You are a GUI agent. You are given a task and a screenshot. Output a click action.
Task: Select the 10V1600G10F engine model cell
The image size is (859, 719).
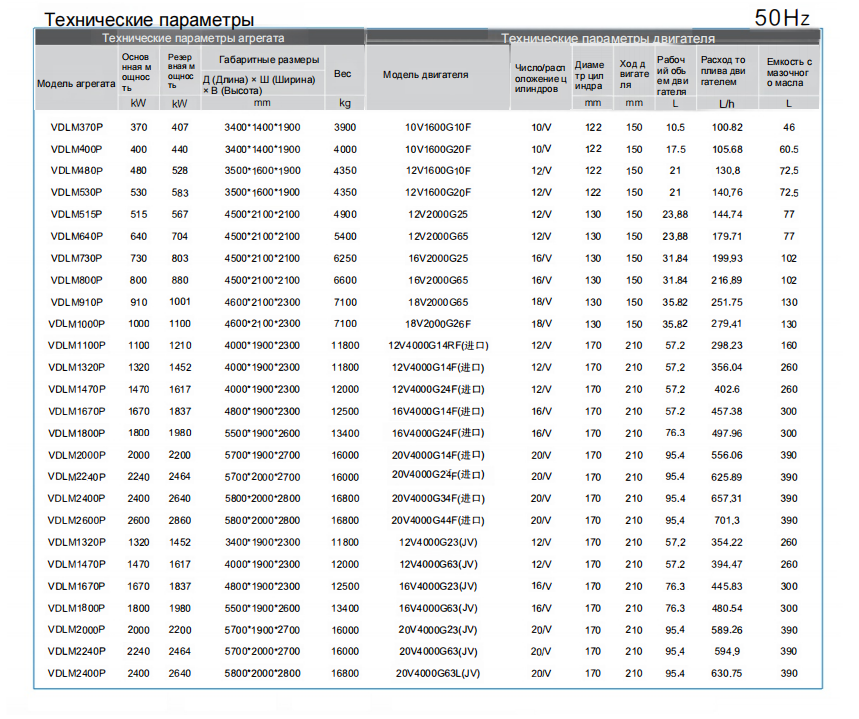tap(438, 127)
